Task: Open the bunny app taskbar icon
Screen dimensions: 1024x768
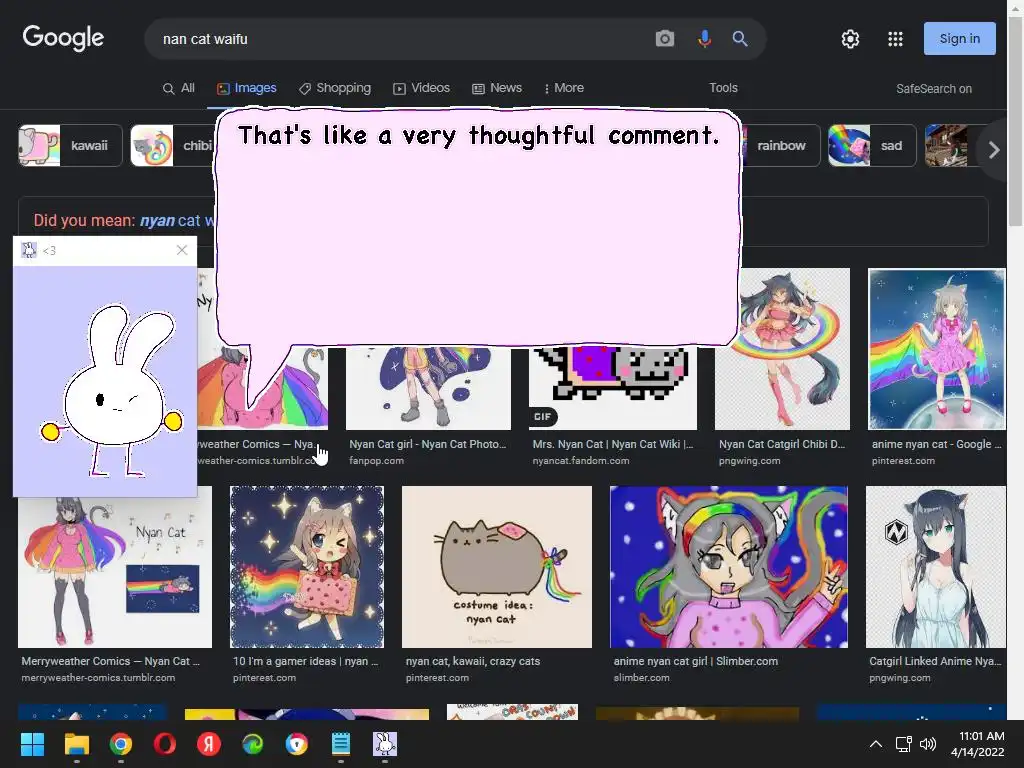Action: point(385,744)
